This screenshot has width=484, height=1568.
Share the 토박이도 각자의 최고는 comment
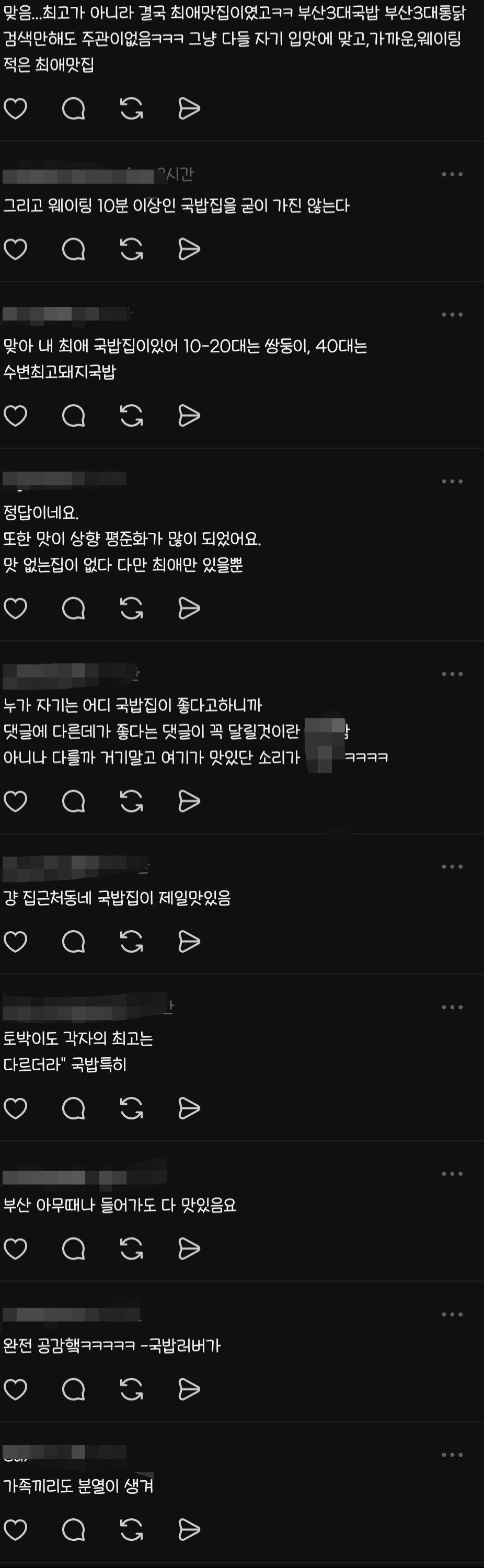tap(189, 1108)
